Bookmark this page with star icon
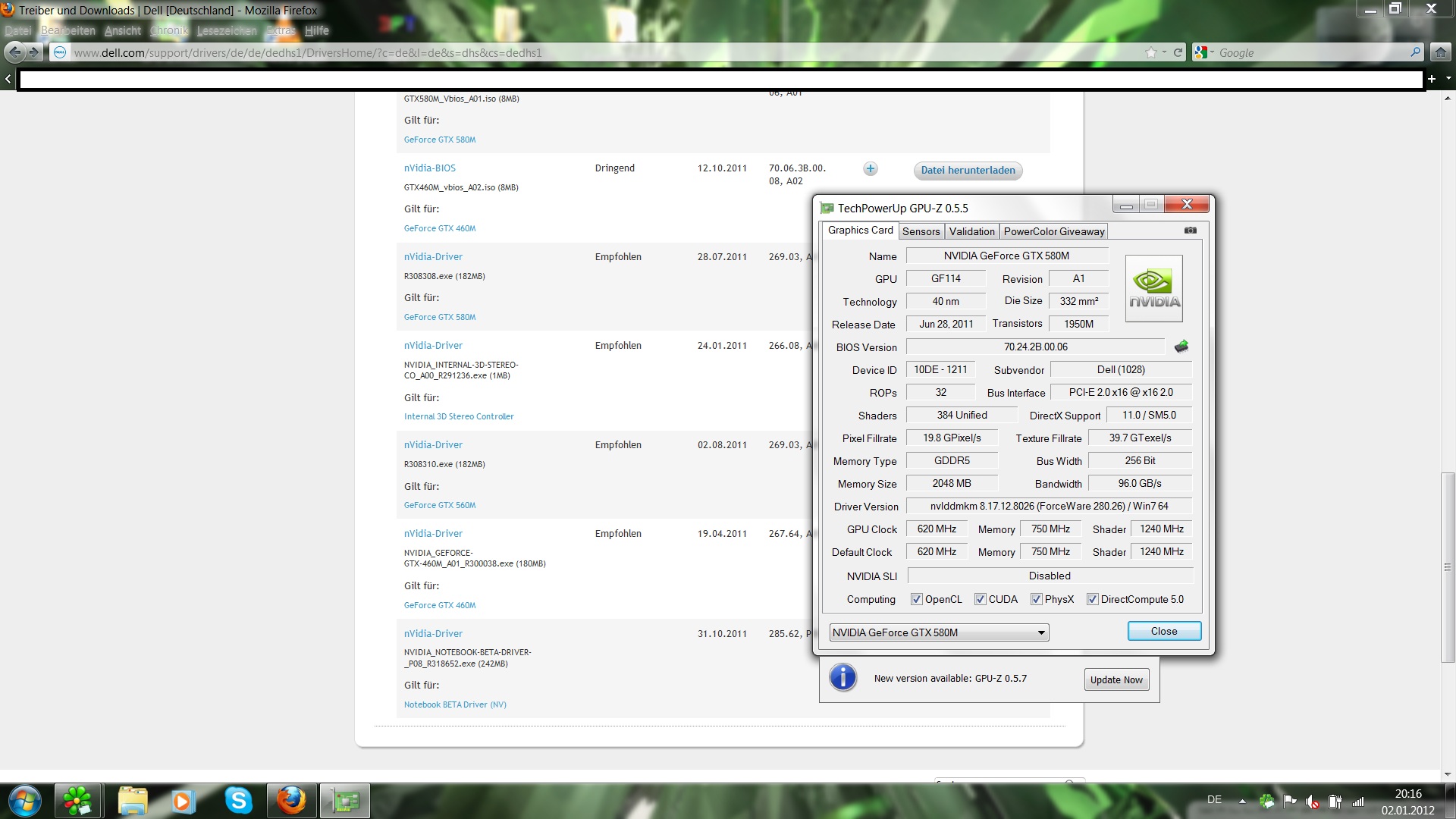1456x819 pixels. click(1151, 52)
